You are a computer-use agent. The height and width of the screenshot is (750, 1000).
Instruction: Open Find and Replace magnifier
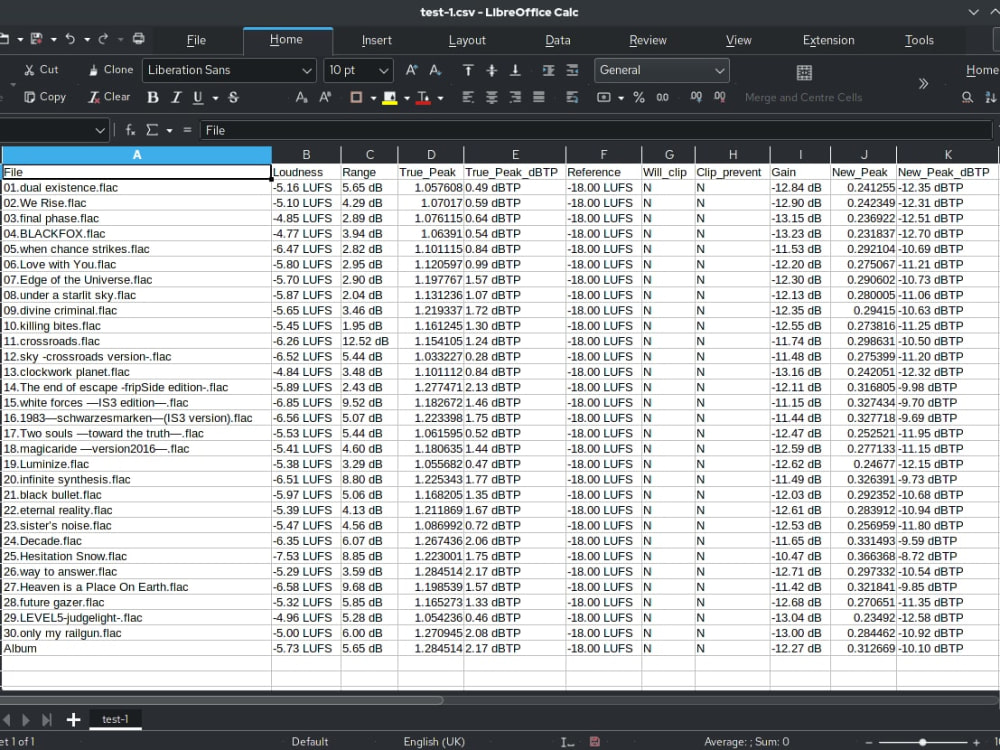(967, 98)
